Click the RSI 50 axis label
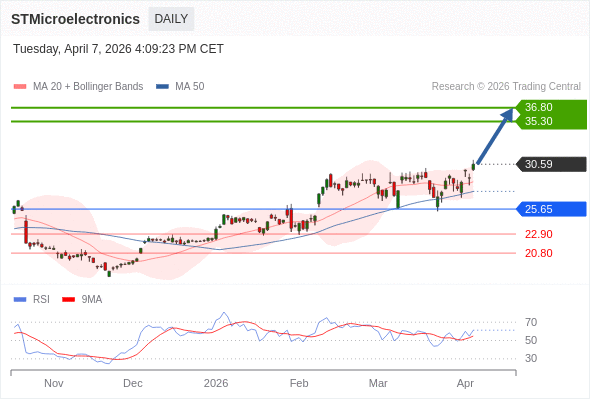Image resolution: width=590 pixels, height=400 pixels. click(x=531, y=341)
